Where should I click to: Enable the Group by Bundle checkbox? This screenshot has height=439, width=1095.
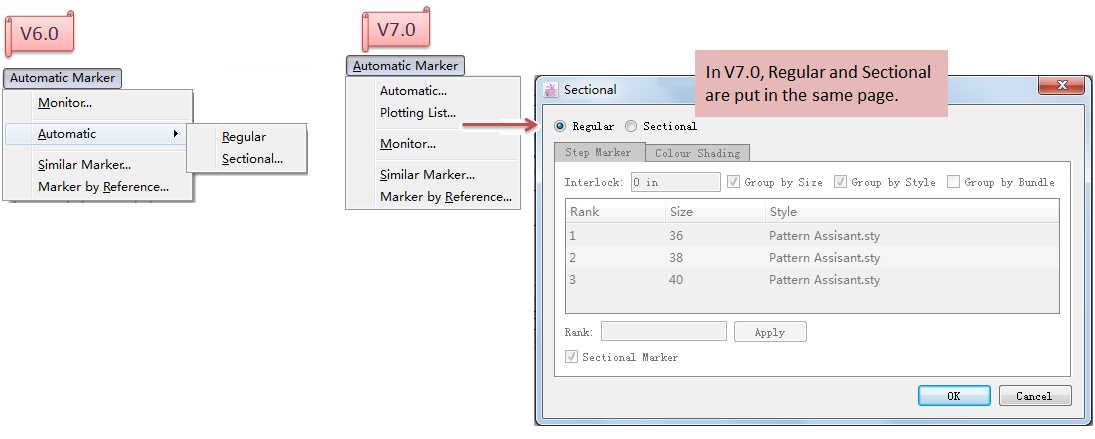pos(954,182)
